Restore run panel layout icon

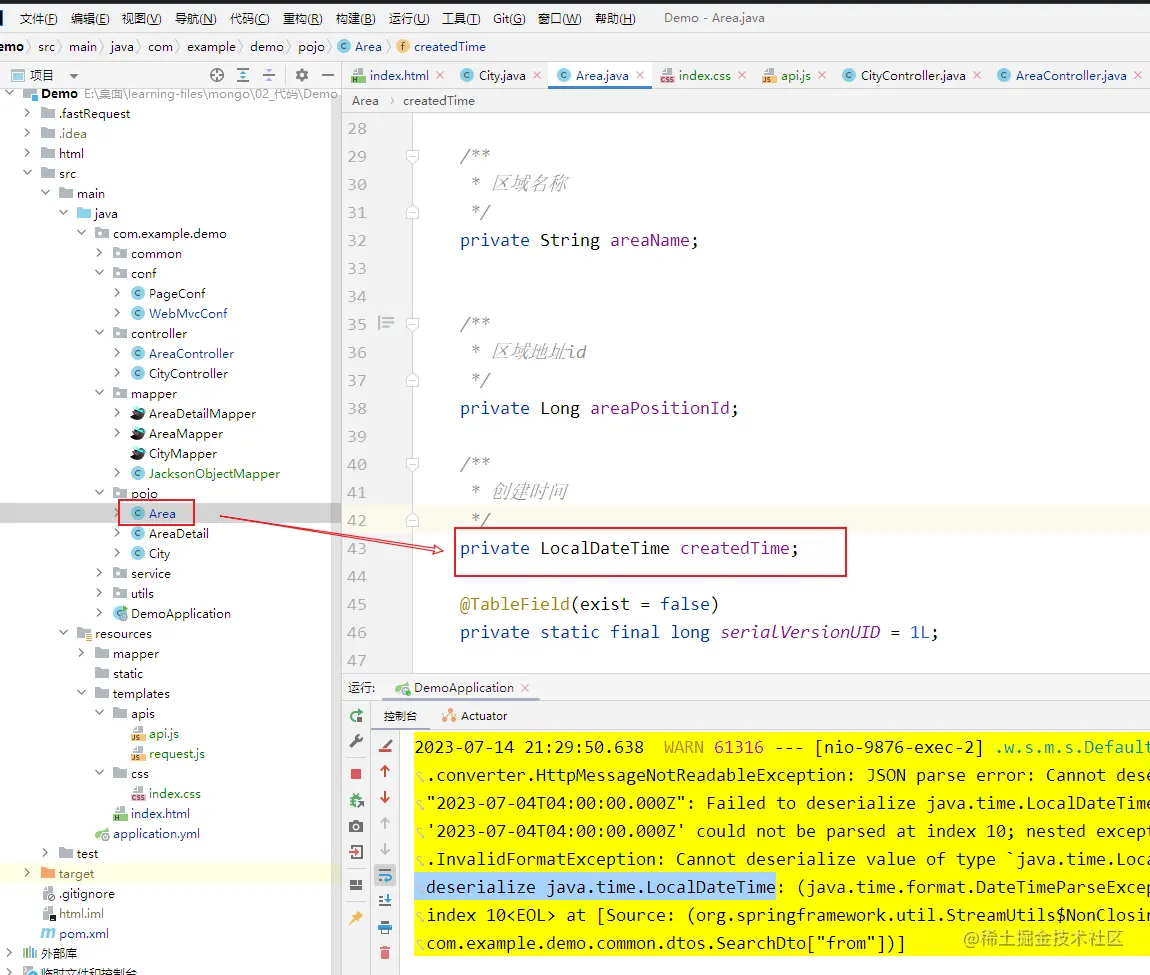coord(356,885)
